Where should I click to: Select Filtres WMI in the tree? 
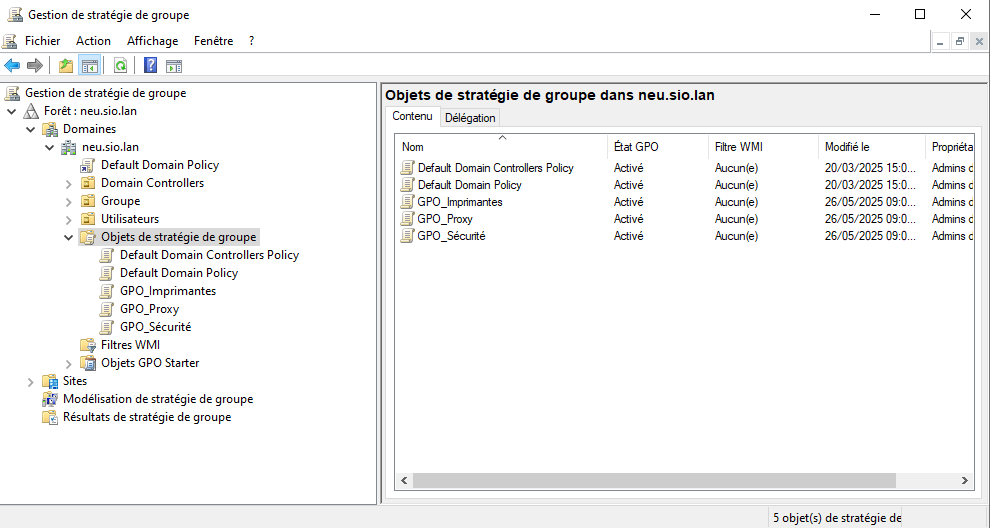point(130,345)
